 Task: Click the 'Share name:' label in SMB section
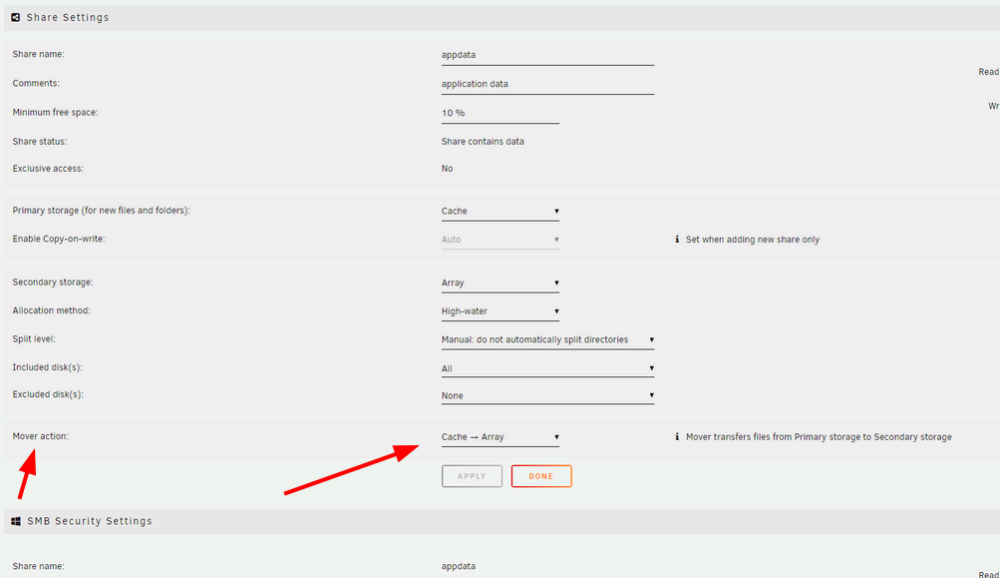(38, 566)
